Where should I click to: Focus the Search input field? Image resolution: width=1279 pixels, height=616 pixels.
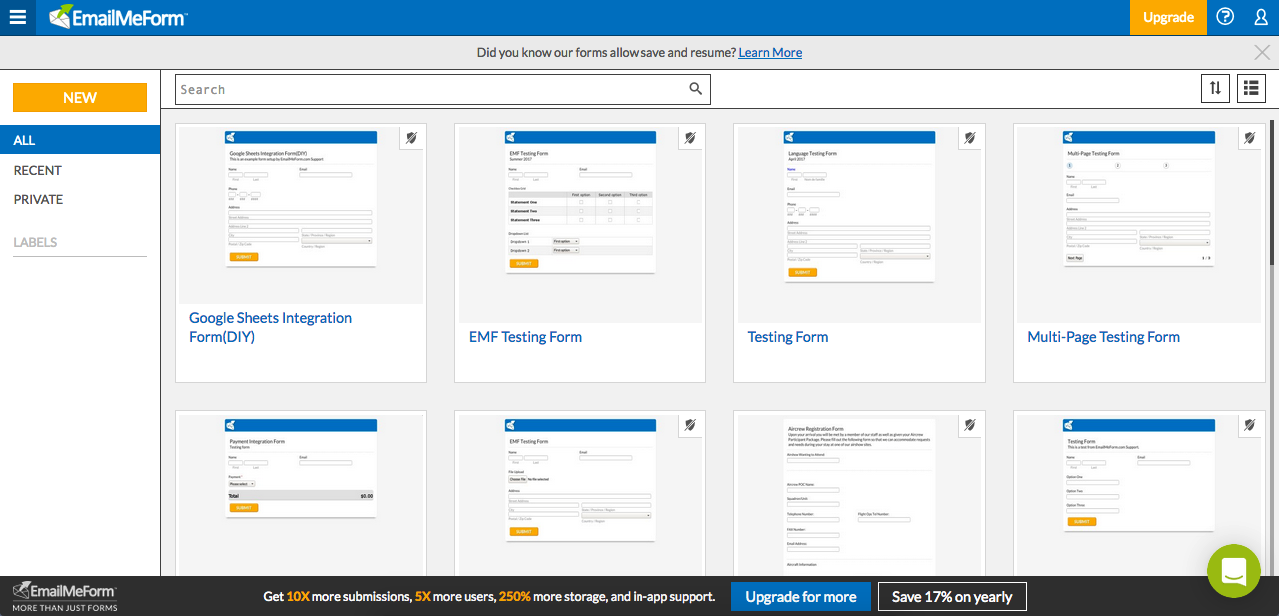pyautogui.click(x=443, y=89)
